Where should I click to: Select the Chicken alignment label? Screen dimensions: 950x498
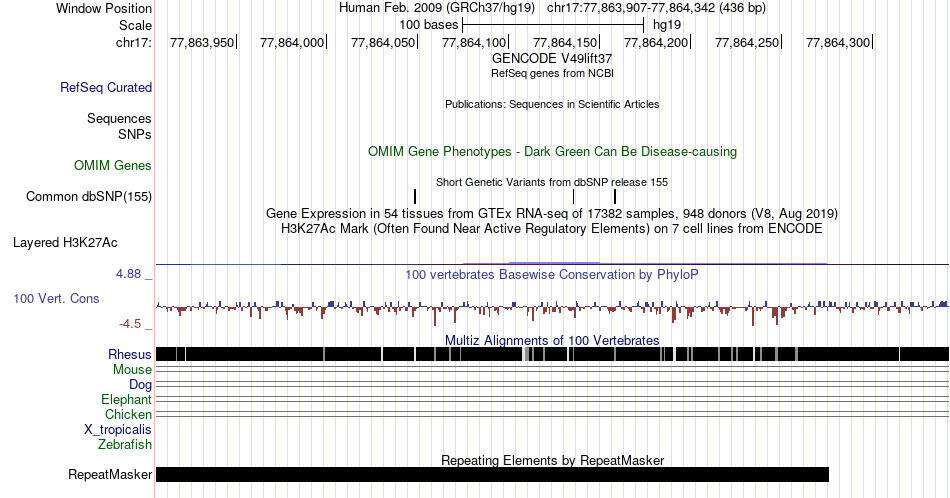[128, 414]
